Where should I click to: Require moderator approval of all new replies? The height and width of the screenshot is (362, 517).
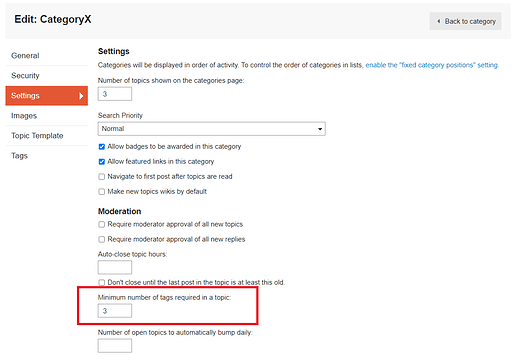pyautogui.click(x=102, y=239)
